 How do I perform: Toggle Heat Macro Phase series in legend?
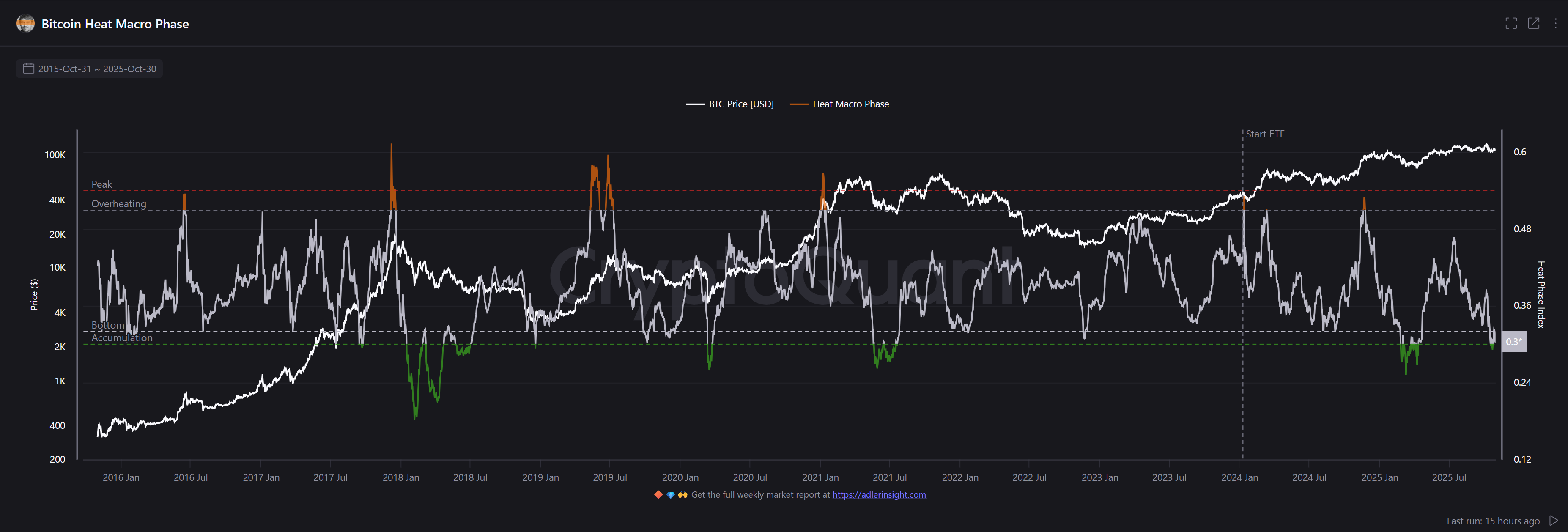pyautogui.click(x=850, y=104)
